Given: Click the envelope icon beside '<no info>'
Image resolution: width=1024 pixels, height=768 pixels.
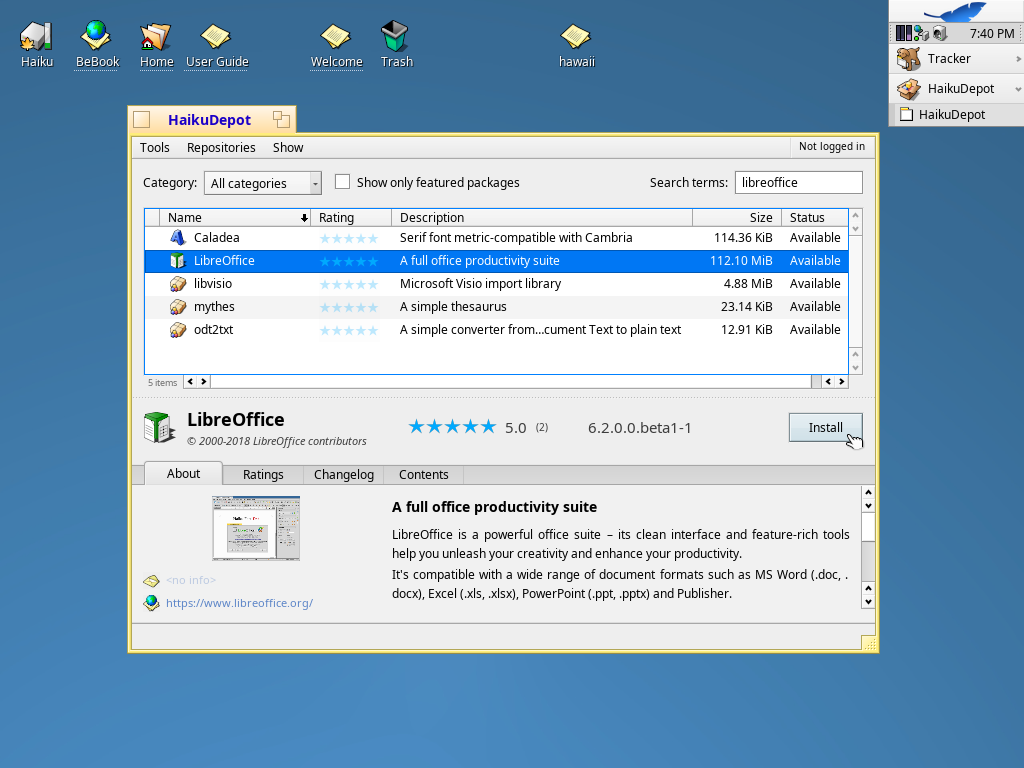Looking at the screenshot, I should [x=152, y=581].
